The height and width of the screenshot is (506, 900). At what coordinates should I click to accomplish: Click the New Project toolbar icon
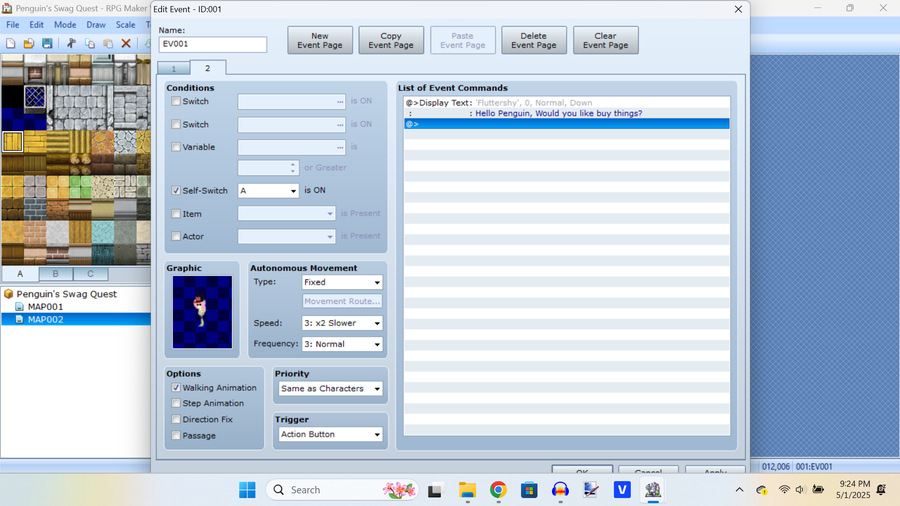pyautogui.click(x=10, y=43)
